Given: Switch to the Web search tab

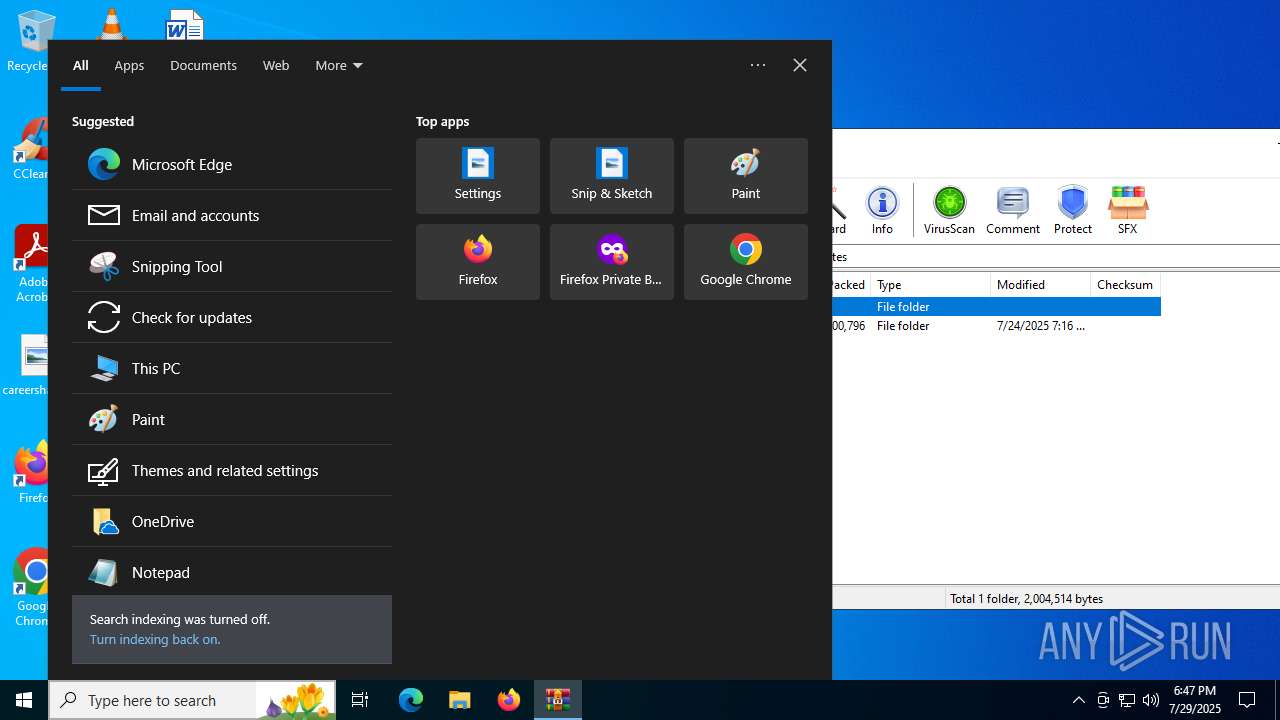Looking at the screenshot, I should (x=276, y=65).
